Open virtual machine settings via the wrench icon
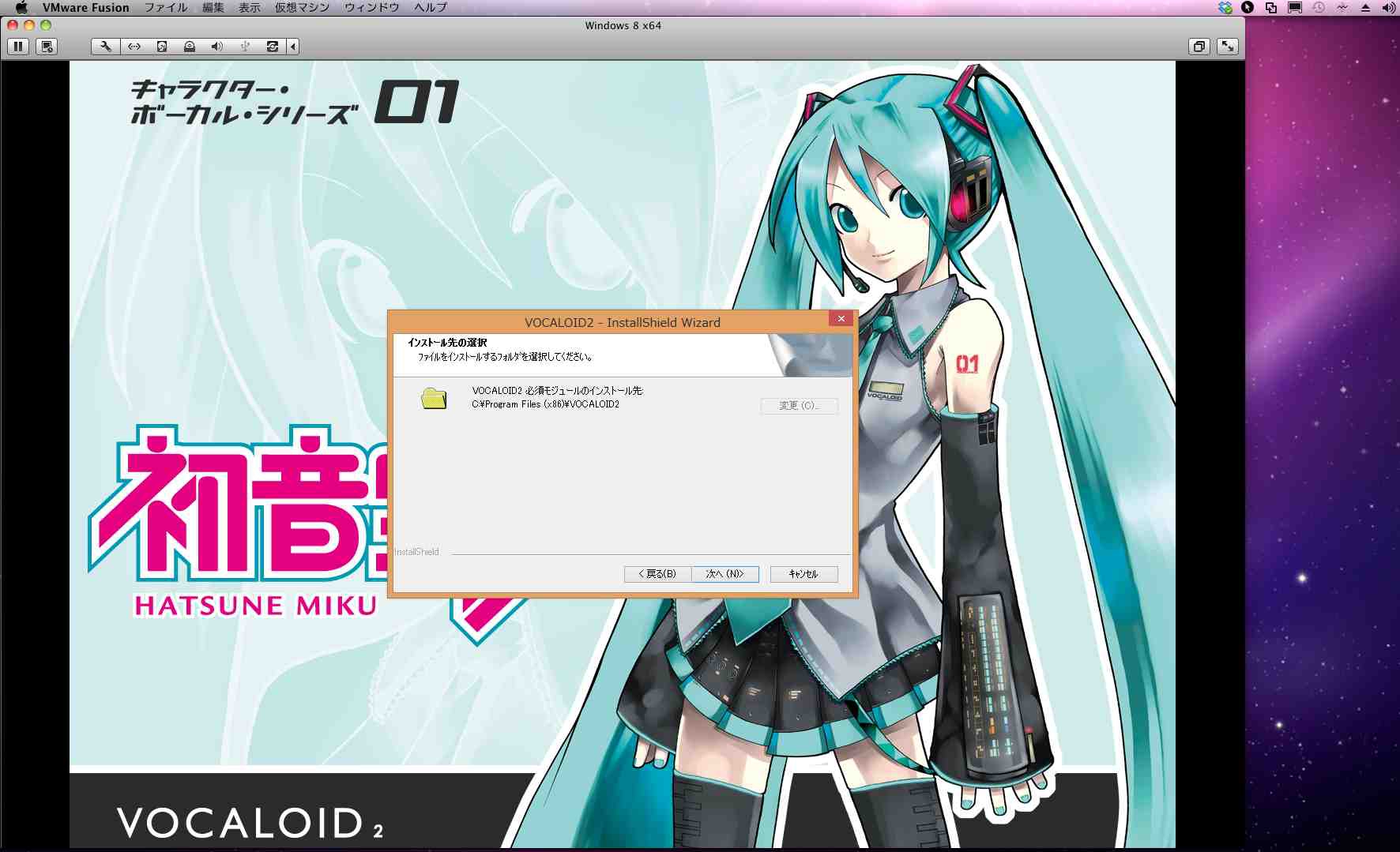 click(105, 47)
